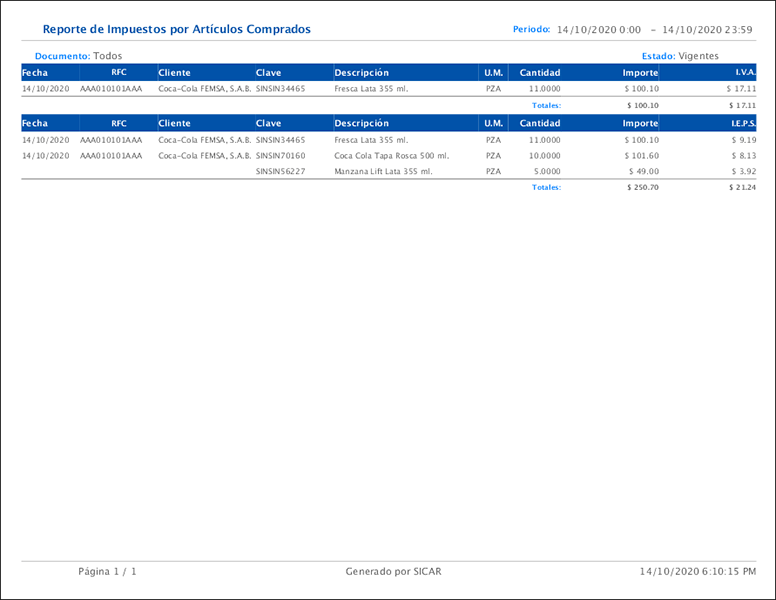Click the 'Documento: Todos' filter label

click(x=78, y=56)
